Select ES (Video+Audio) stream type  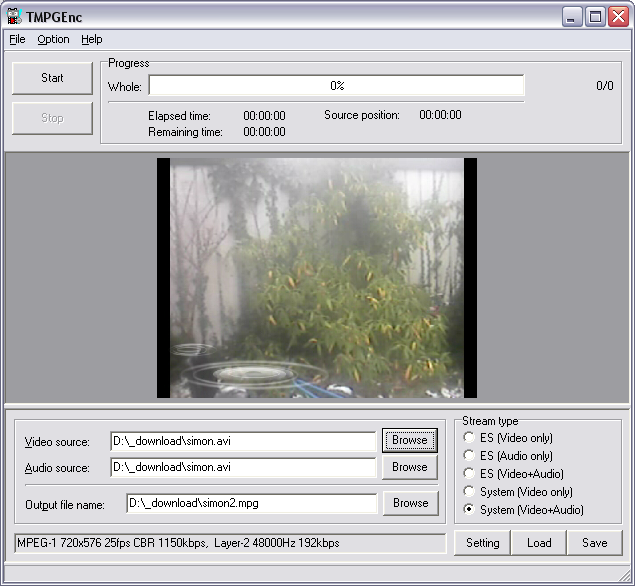click(x=514, y=473)
